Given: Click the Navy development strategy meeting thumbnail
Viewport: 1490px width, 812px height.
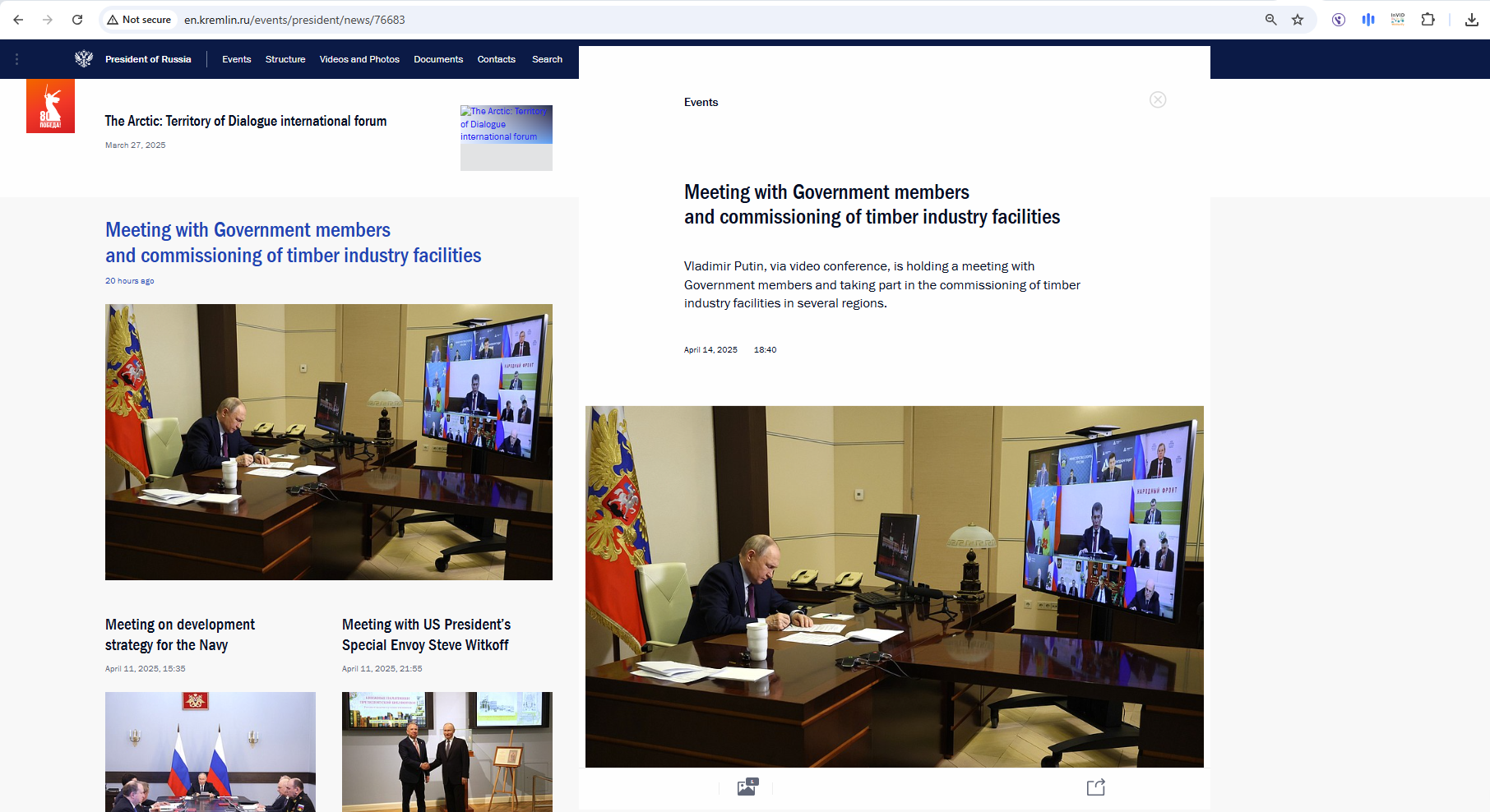Looking at the screenshot, I should click(x=210, y=751).
